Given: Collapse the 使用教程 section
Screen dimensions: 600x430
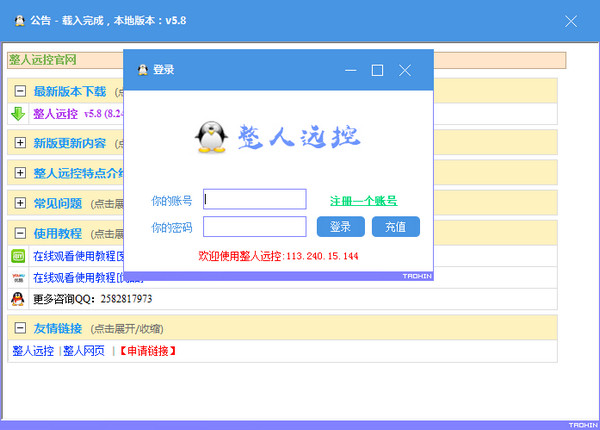Looking at the screenshot, I should [x=20, y=233].
